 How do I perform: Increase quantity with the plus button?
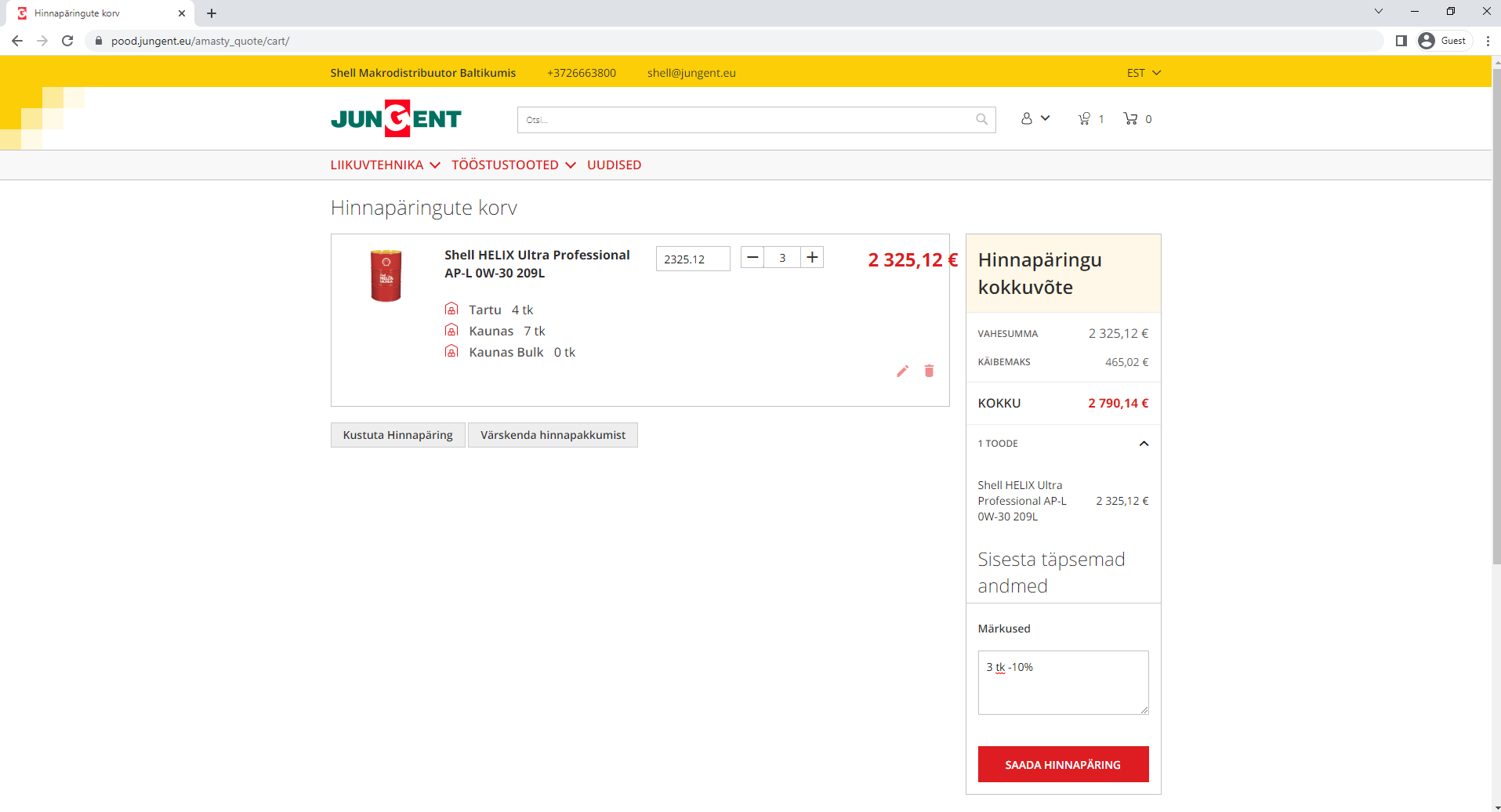(x=812, y=257)
